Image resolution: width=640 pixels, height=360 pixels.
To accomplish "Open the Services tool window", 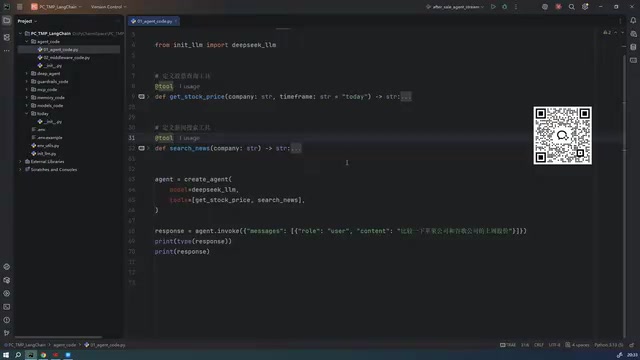I will point(7,293).
